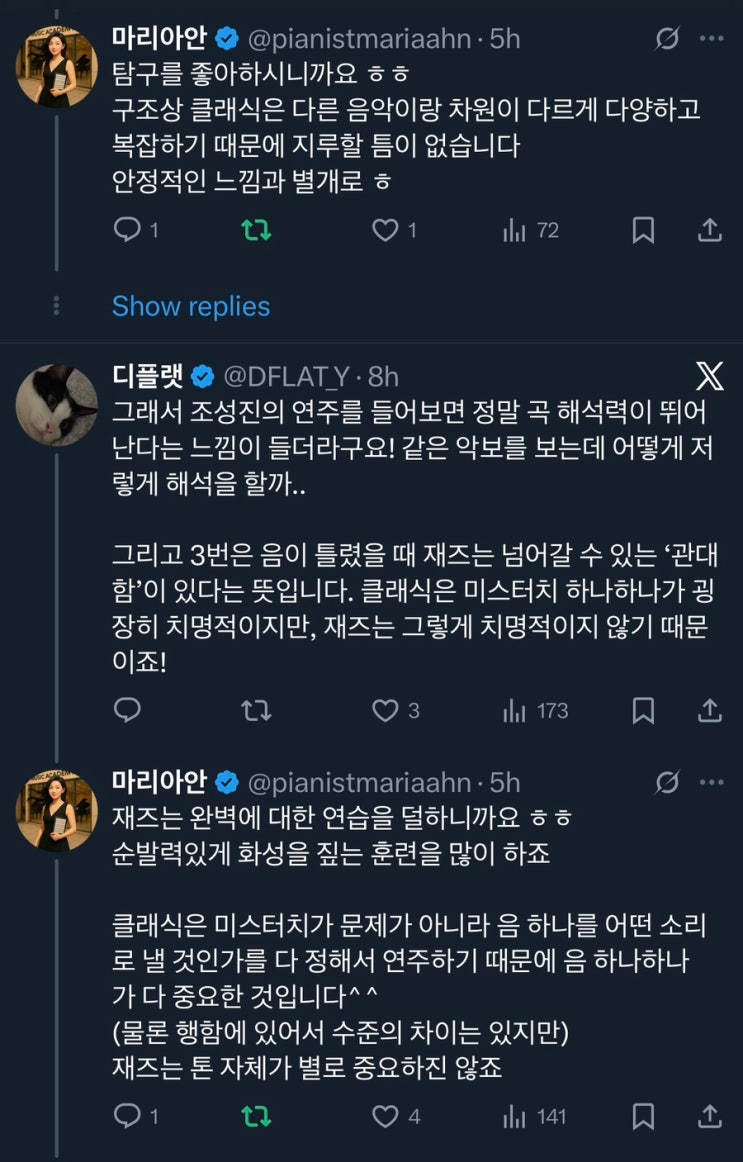Open more options on bottom 마리아안 tweet

pyautogui.click(x=711, y=782)
